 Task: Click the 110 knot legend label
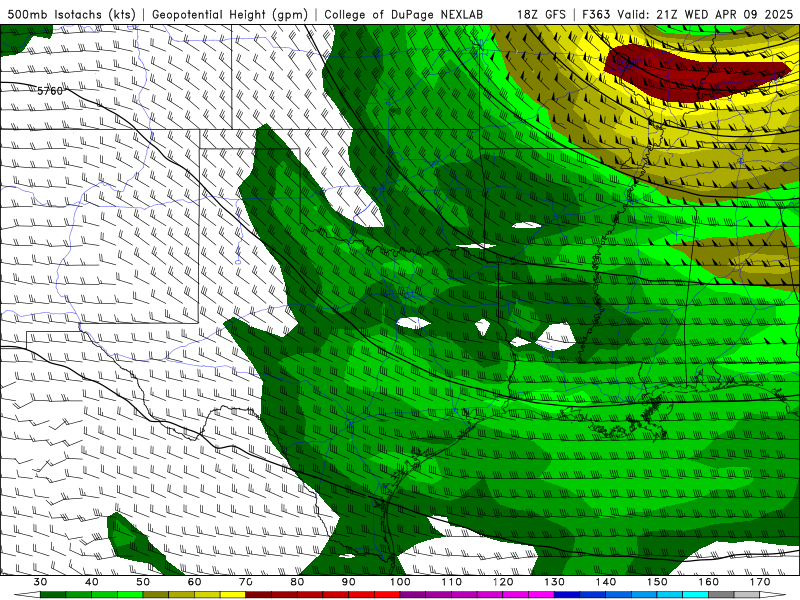(452, 582)
